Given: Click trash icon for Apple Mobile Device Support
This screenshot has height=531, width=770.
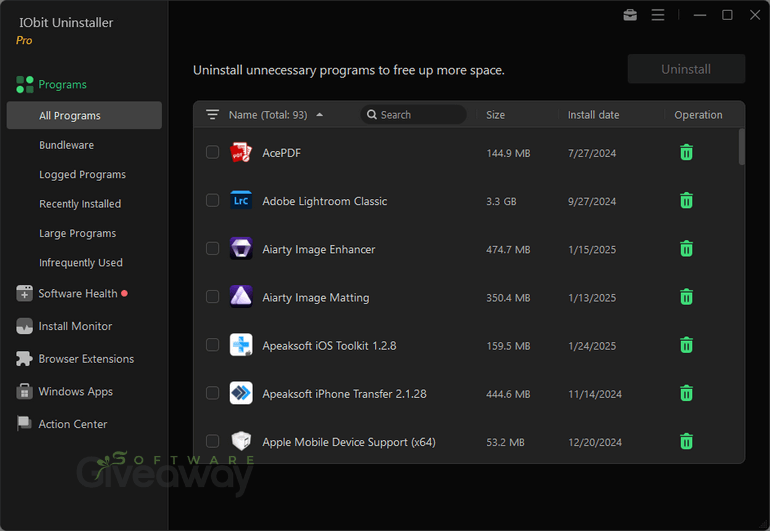Looking at the screenshot, I should point(687,441).
